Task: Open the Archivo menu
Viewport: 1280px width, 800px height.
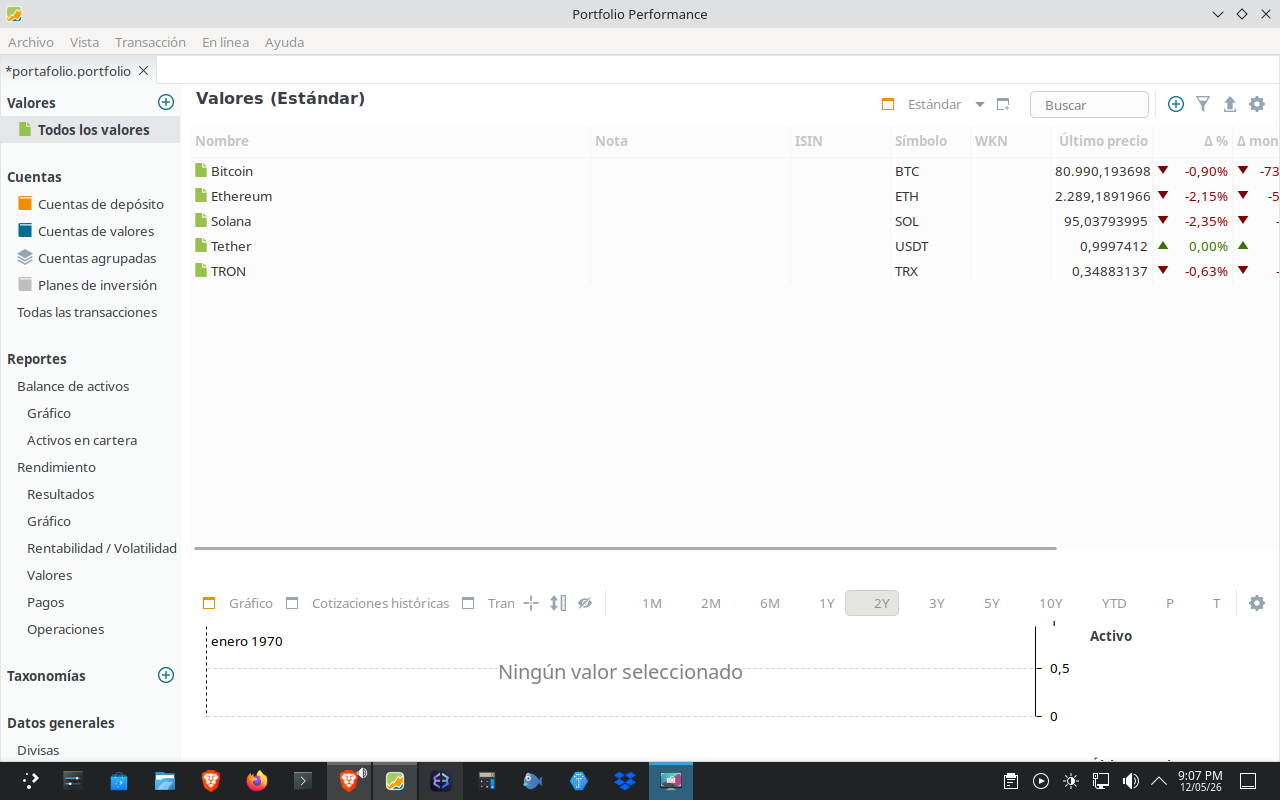Action: click(31, 42)
